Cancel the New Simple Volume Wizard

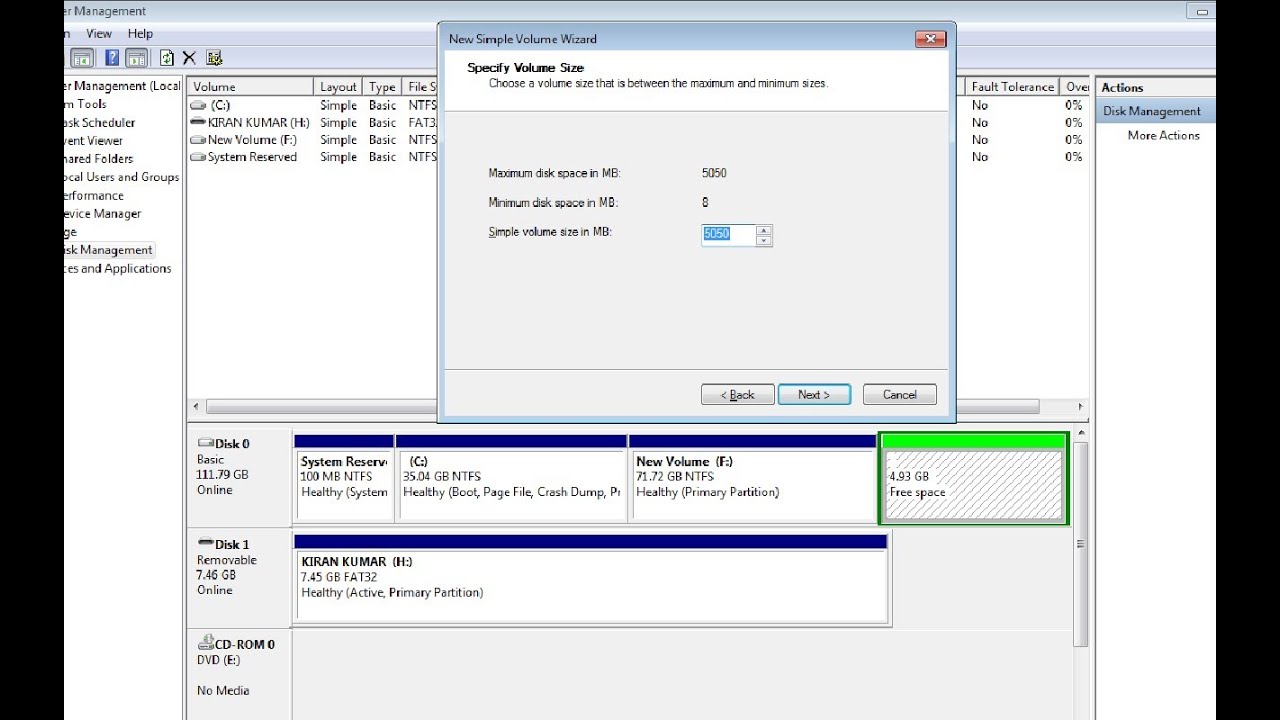coord(899,394)
